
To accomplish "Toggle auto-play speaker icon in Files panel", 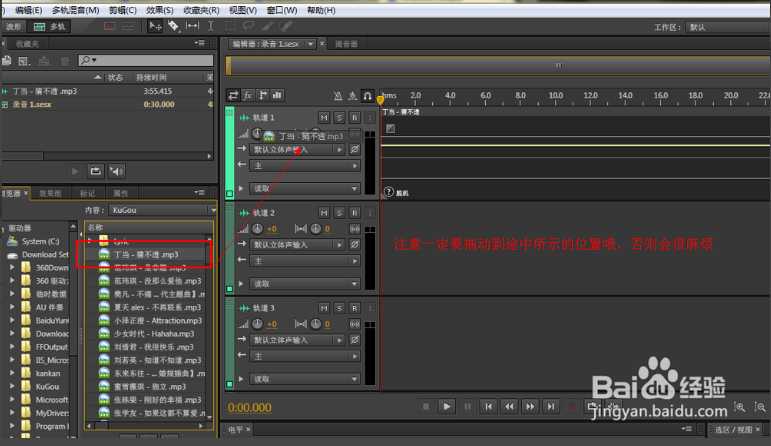I will click(116, 171).
